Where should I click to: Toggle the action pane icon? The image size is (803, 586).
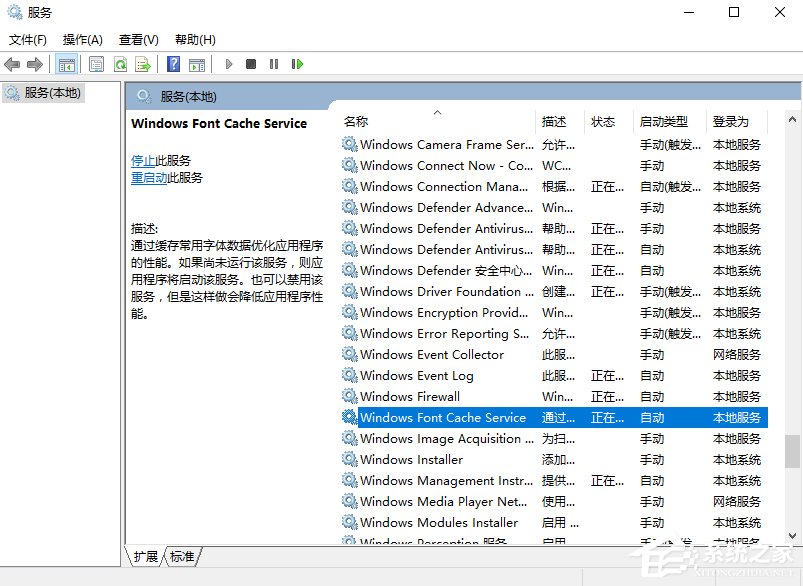[x=198, y=63]
